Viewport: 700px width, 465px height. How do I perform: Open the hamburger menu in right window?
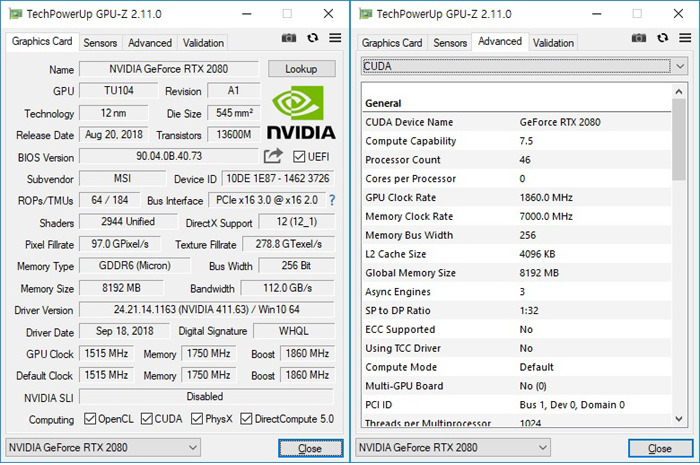coord(685,38)
